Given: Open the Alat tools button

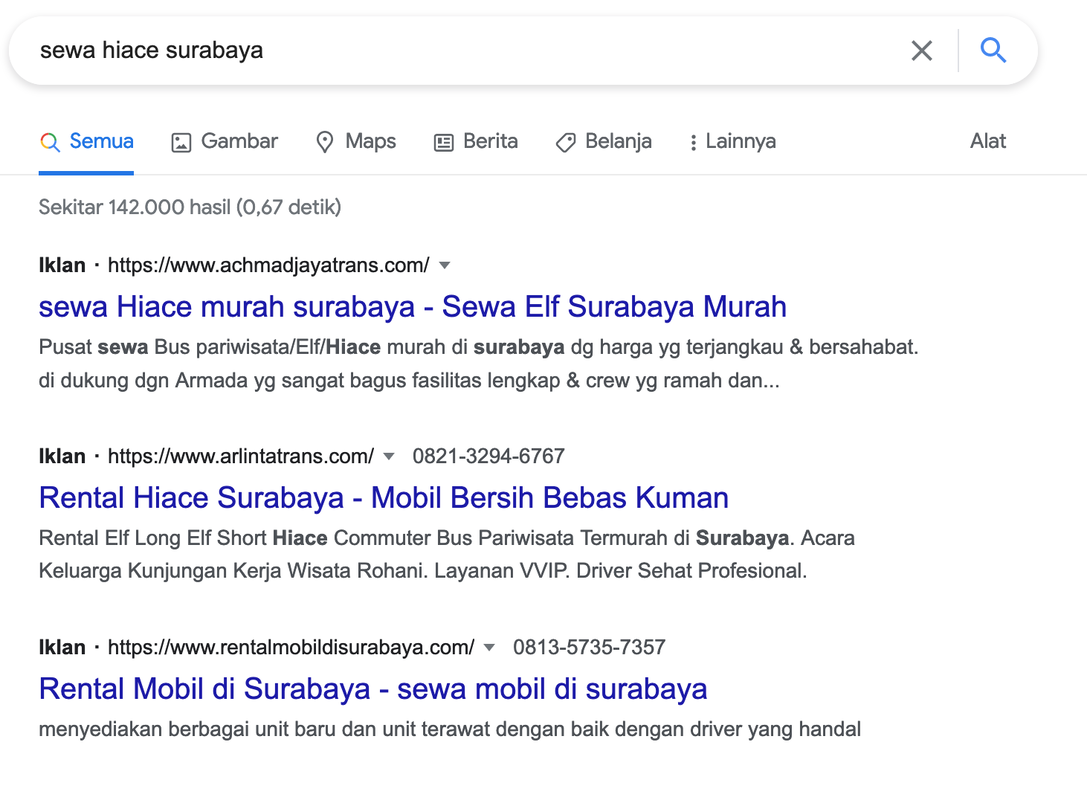Looking at the screenshot, I should (987, 141).
